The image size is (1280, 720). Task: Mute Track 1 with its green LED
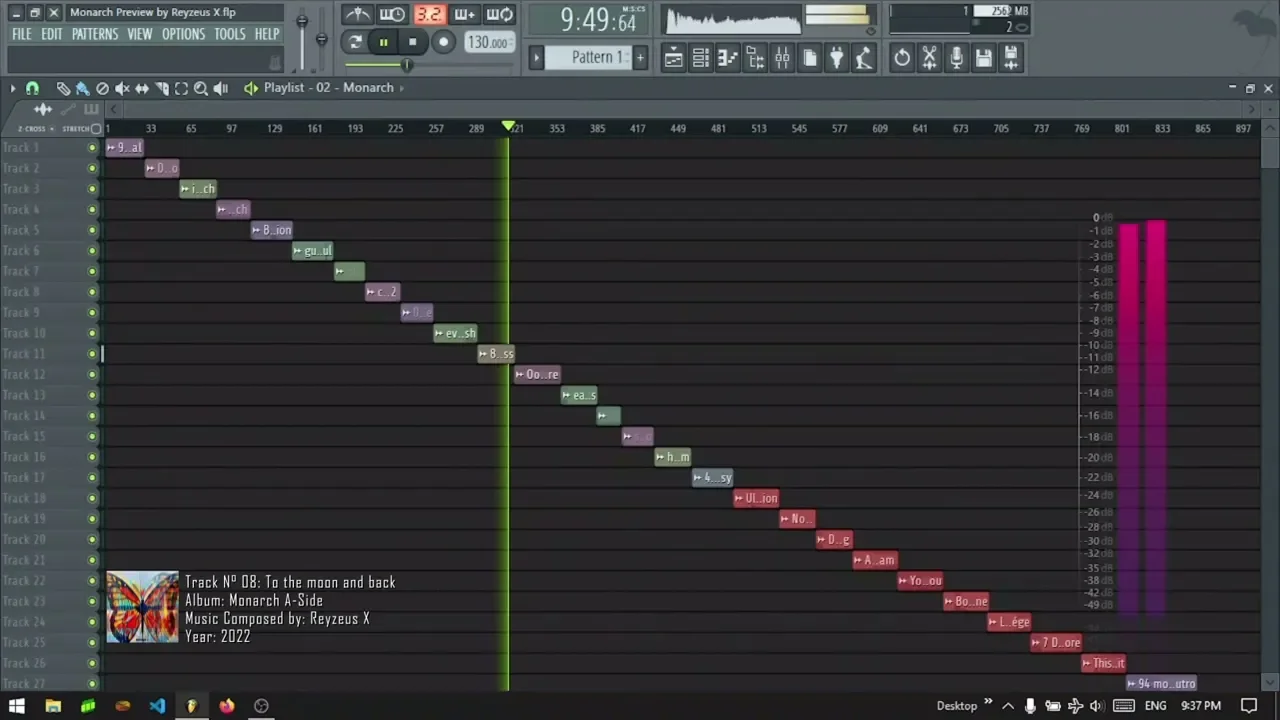pos(92,148)
